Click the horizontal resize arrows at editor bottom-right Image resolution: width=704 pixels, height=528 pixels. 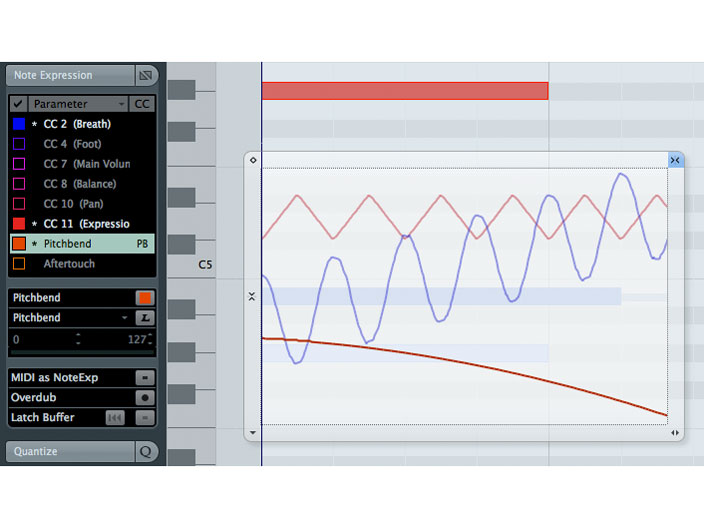pos(675,433)
